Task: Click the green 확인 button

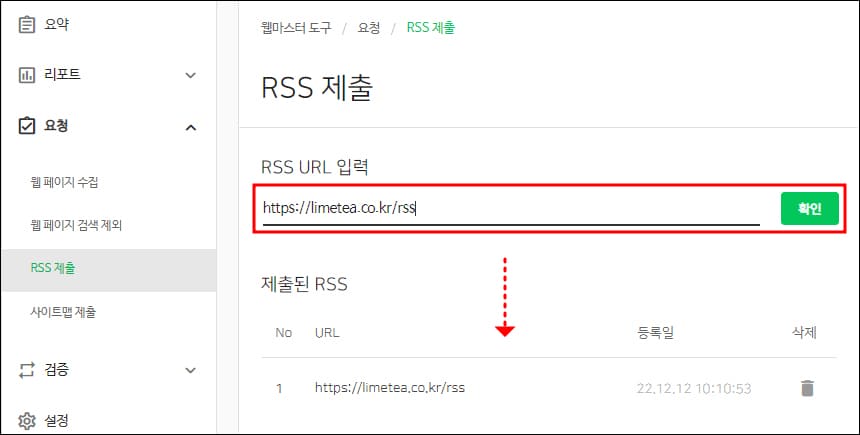Action: (x=810, y=208)
